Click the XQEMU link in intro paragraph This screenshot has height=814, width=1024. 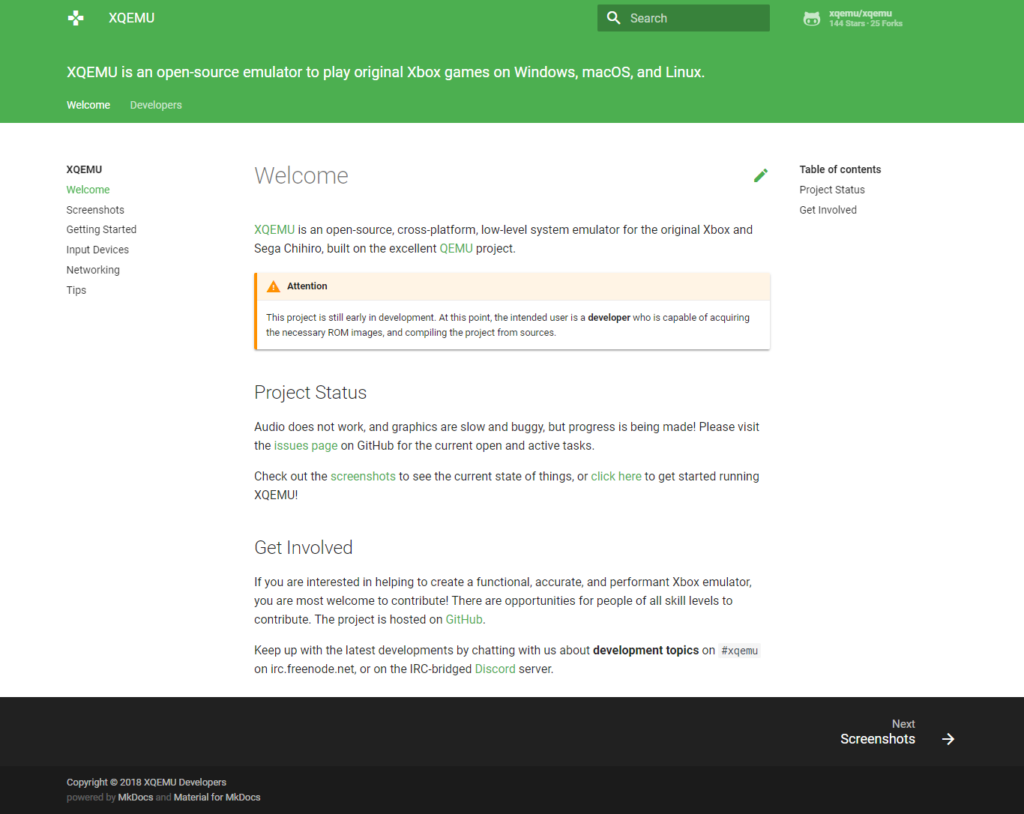[274, 230]
